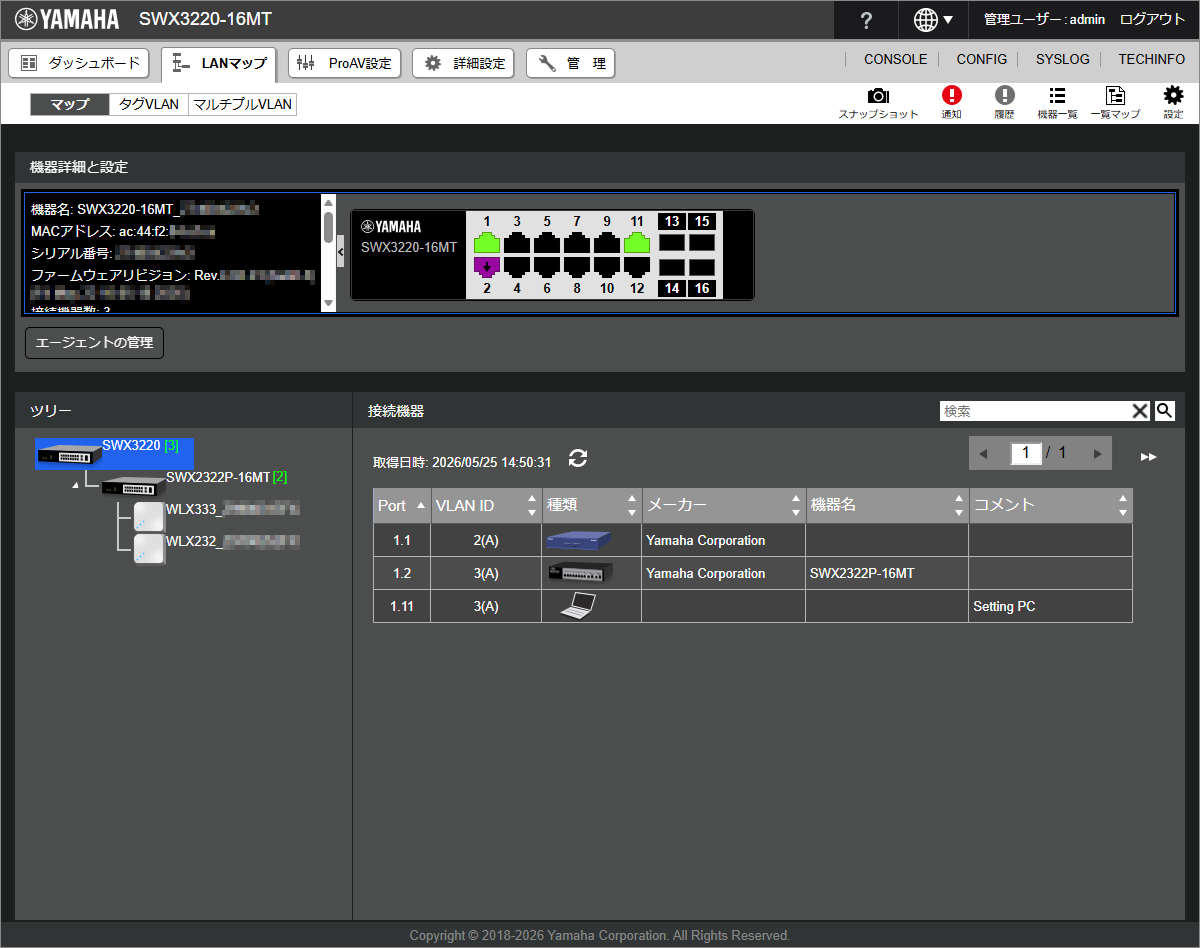Sort by the VLAN ID column
Image resolution: width=1200 pixels, height=948 pixels.
click(486, 506)
